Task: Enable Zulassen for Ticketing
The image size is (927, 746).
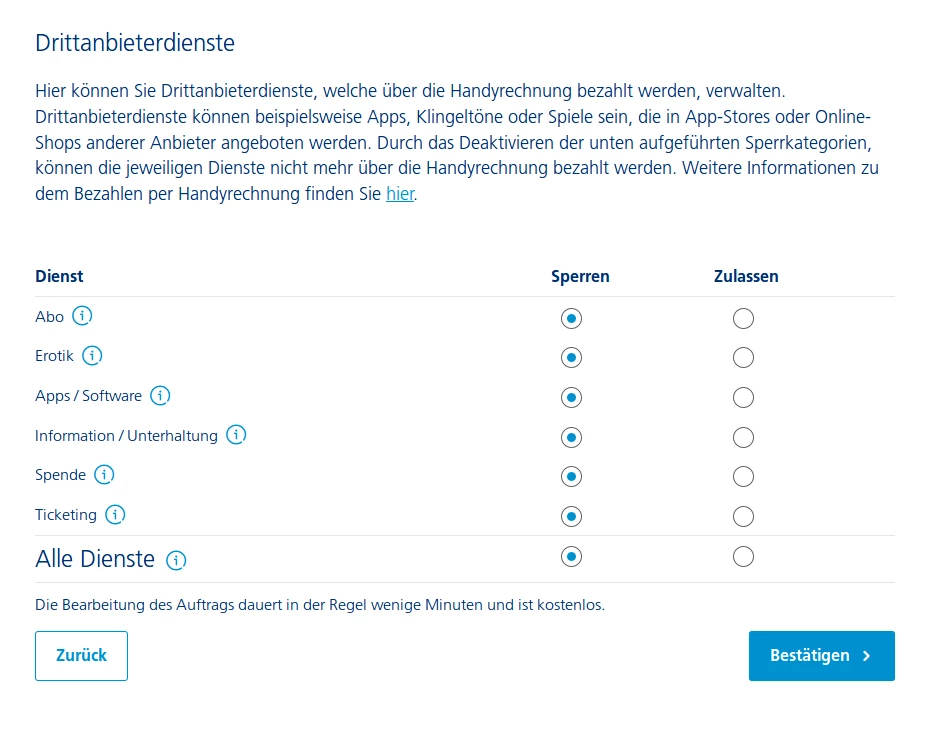Action: pos(743,516)
